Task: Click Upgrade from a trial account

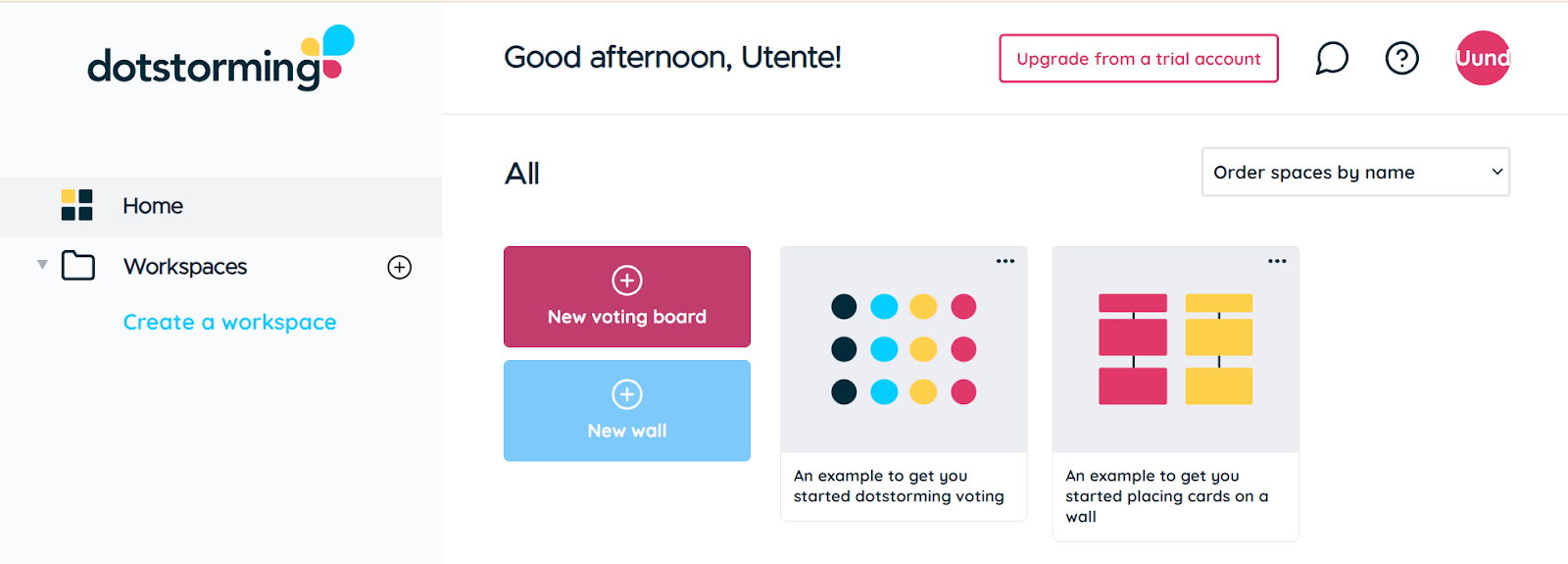Action: coord(1139,59)
